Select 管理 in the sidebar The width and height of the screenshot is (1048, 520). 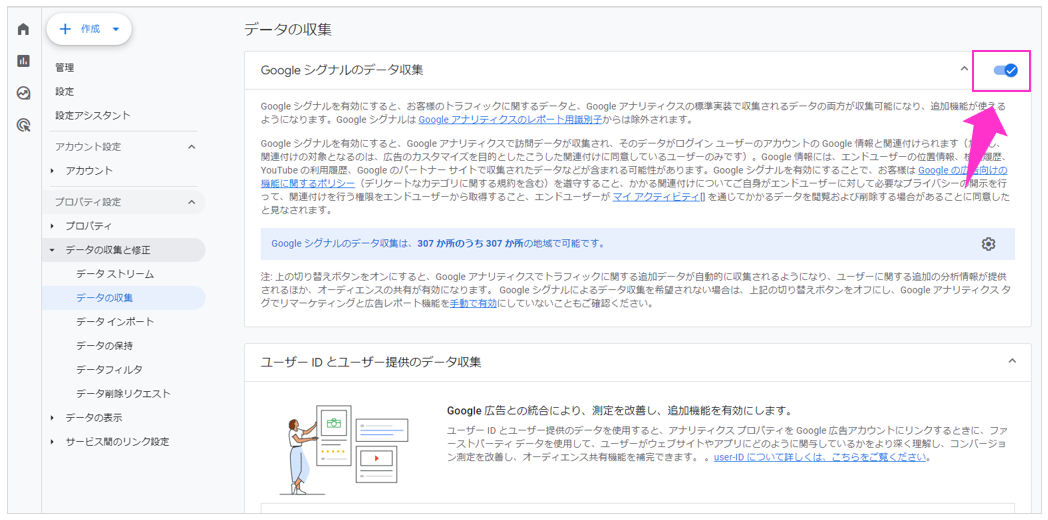click(65, 68)
